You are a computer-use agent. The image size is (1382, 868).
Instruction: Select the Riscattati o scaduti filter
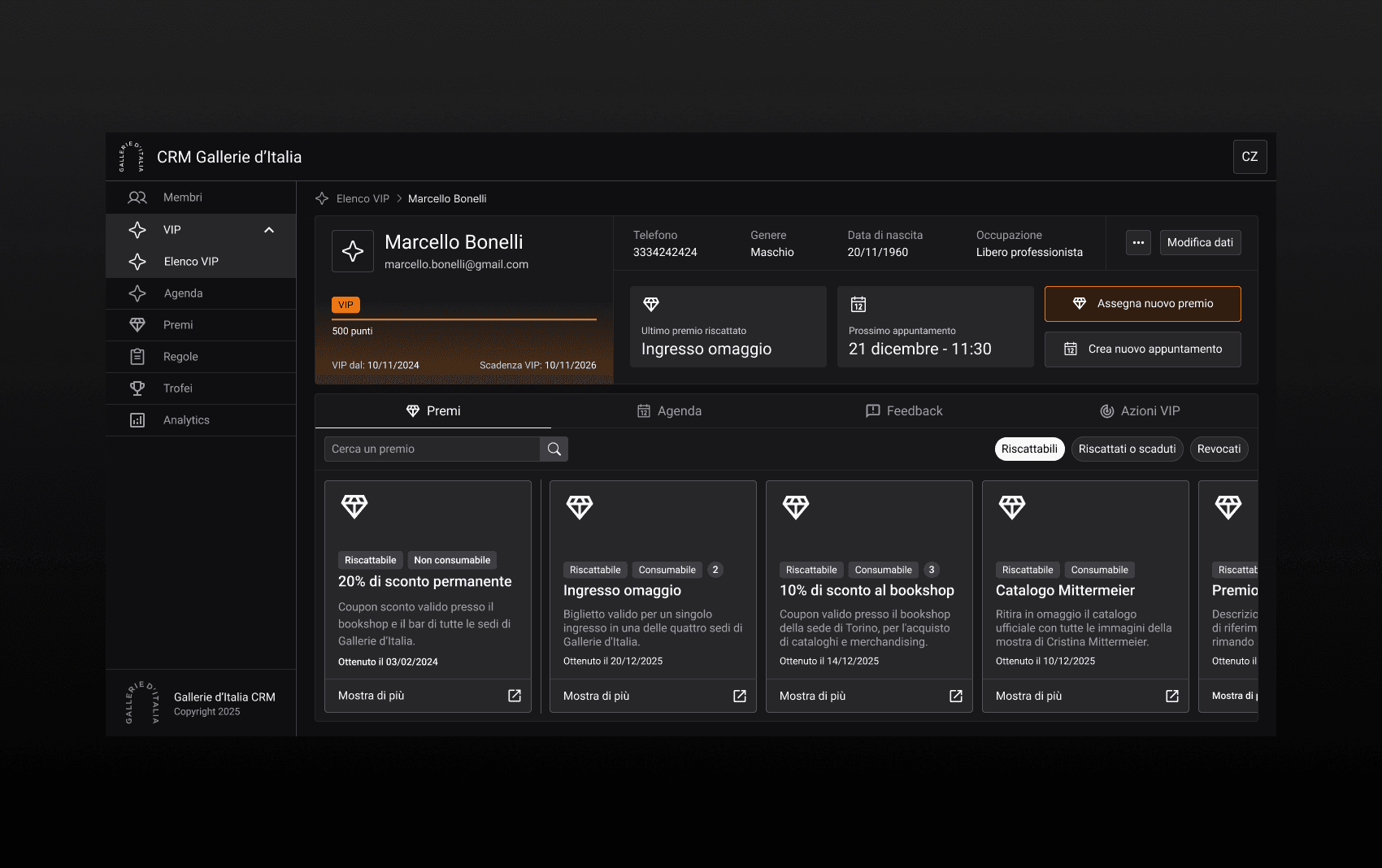pyautogui.click(x=1127, y=449)
